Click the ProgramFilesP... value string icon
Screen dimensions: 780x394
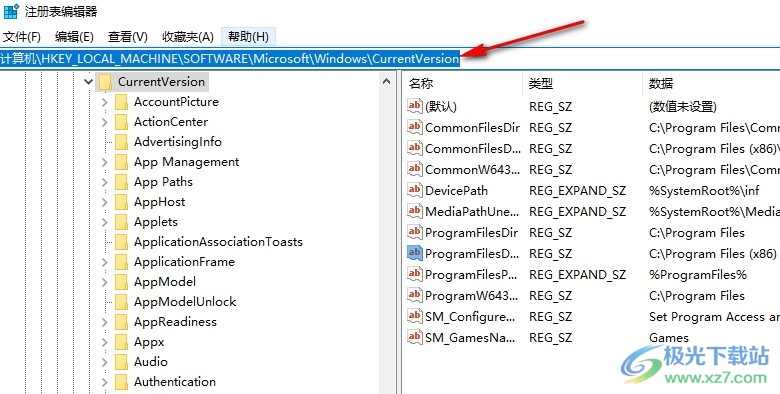click(x=414, y=274)
